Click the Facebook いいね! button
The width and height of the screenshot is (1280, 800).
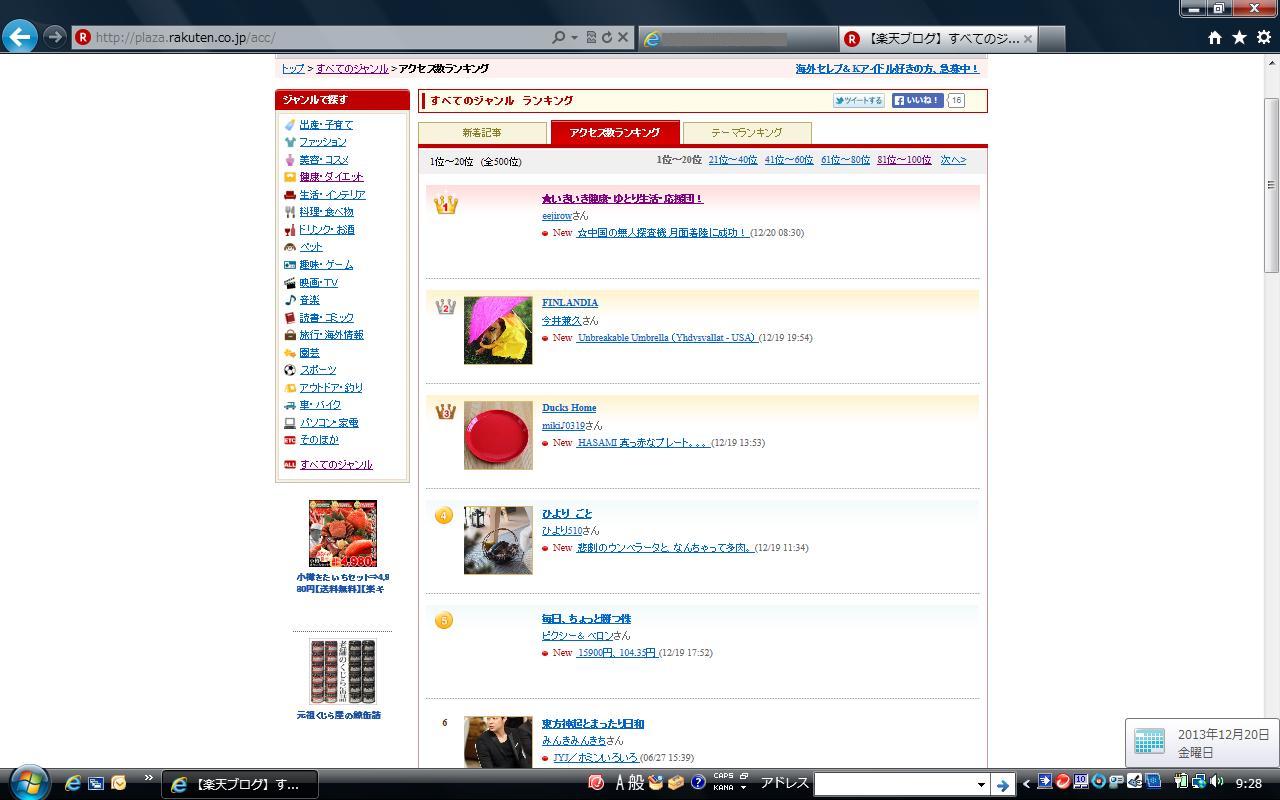(917, 101)
